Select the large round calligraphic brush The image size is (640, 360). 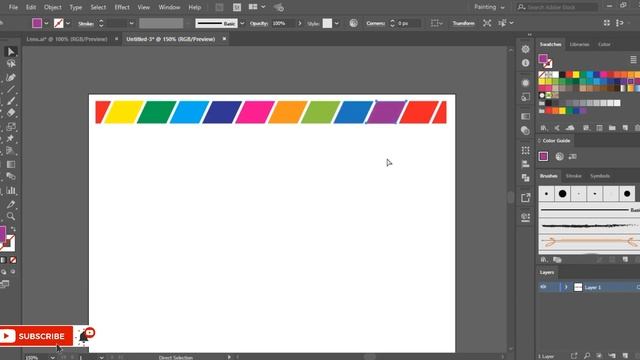[x=562, y=194]
